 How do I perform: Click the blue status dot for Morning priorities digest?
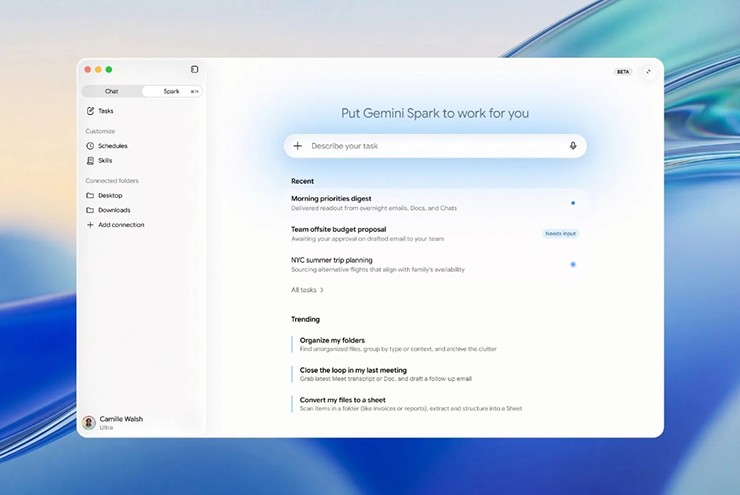pyautogui.click(x=573, y=203)
